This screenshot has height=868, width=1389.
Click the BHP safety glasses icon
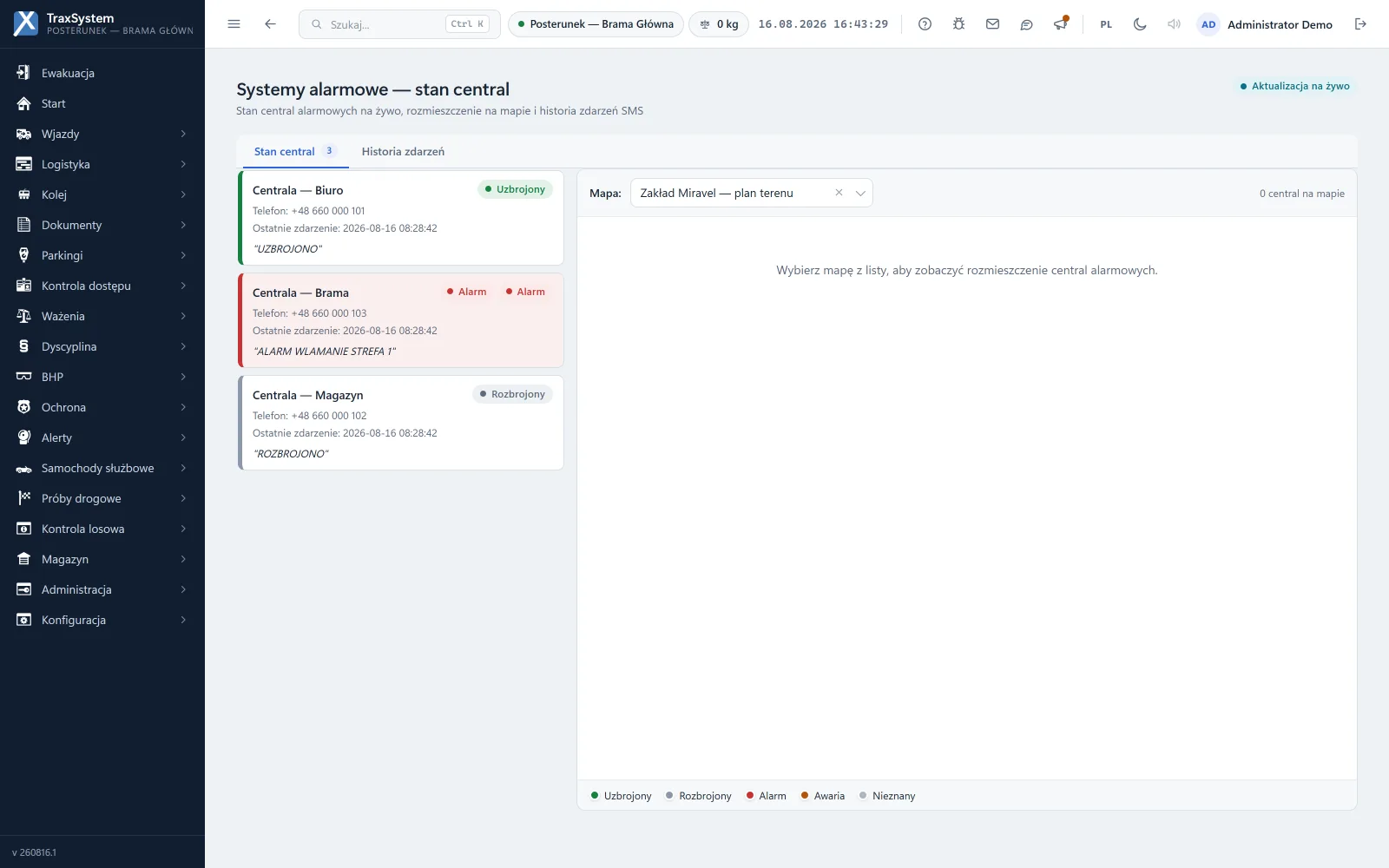tap(24, 377)
